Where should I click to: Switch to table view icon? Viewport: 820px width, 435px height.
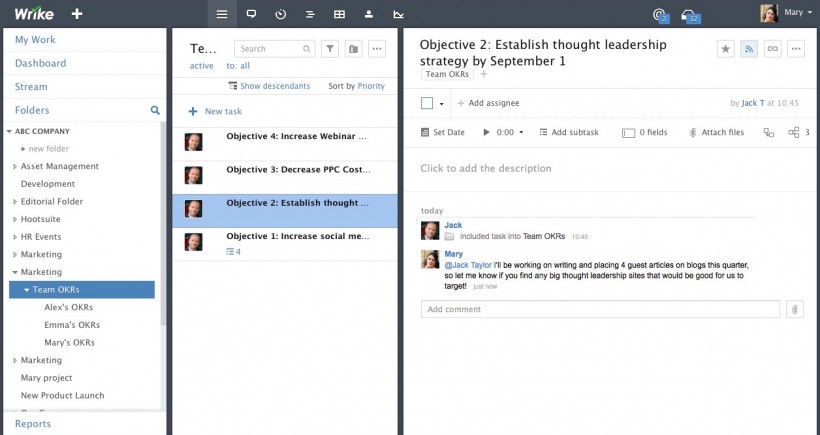tap(339, 14)
